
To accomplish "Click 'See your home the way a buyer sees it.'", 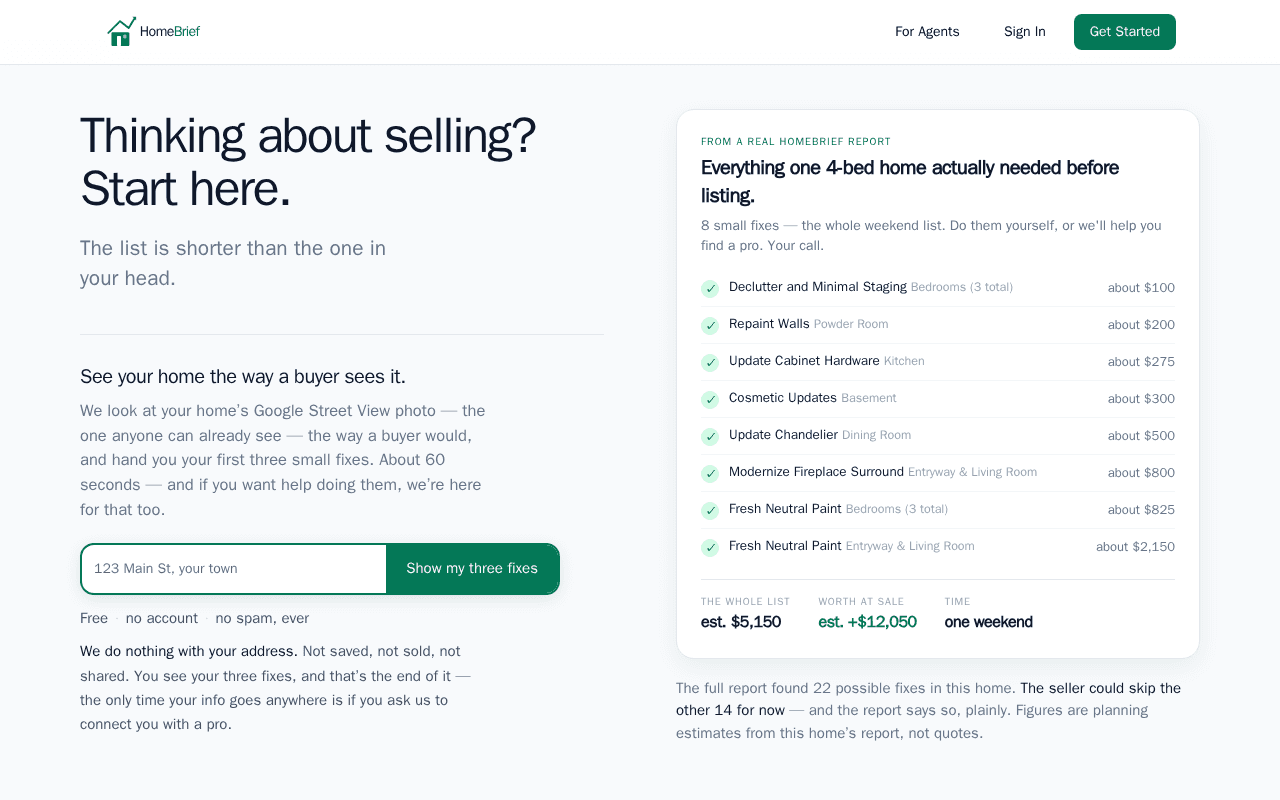I will (x=243, y=377).
